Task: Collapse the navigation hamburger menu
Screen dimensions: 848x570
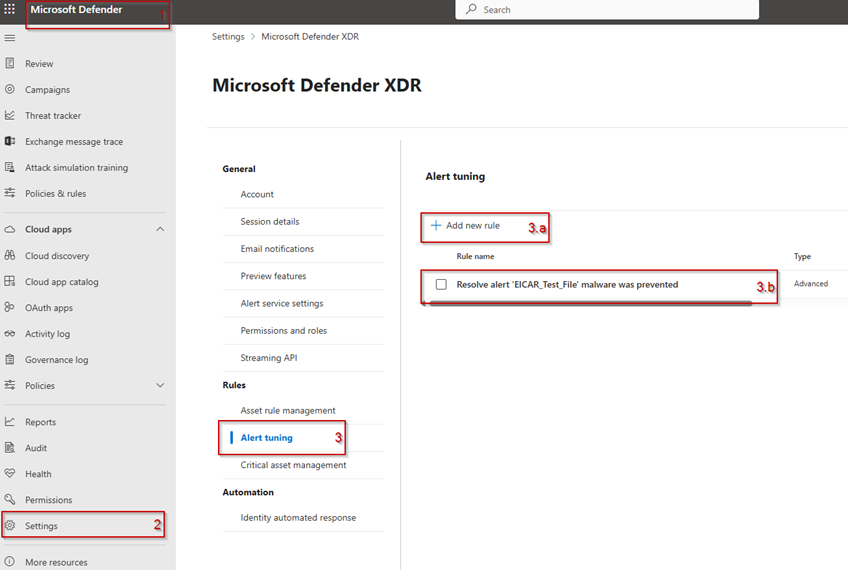Action: click(x=9, y=38)
